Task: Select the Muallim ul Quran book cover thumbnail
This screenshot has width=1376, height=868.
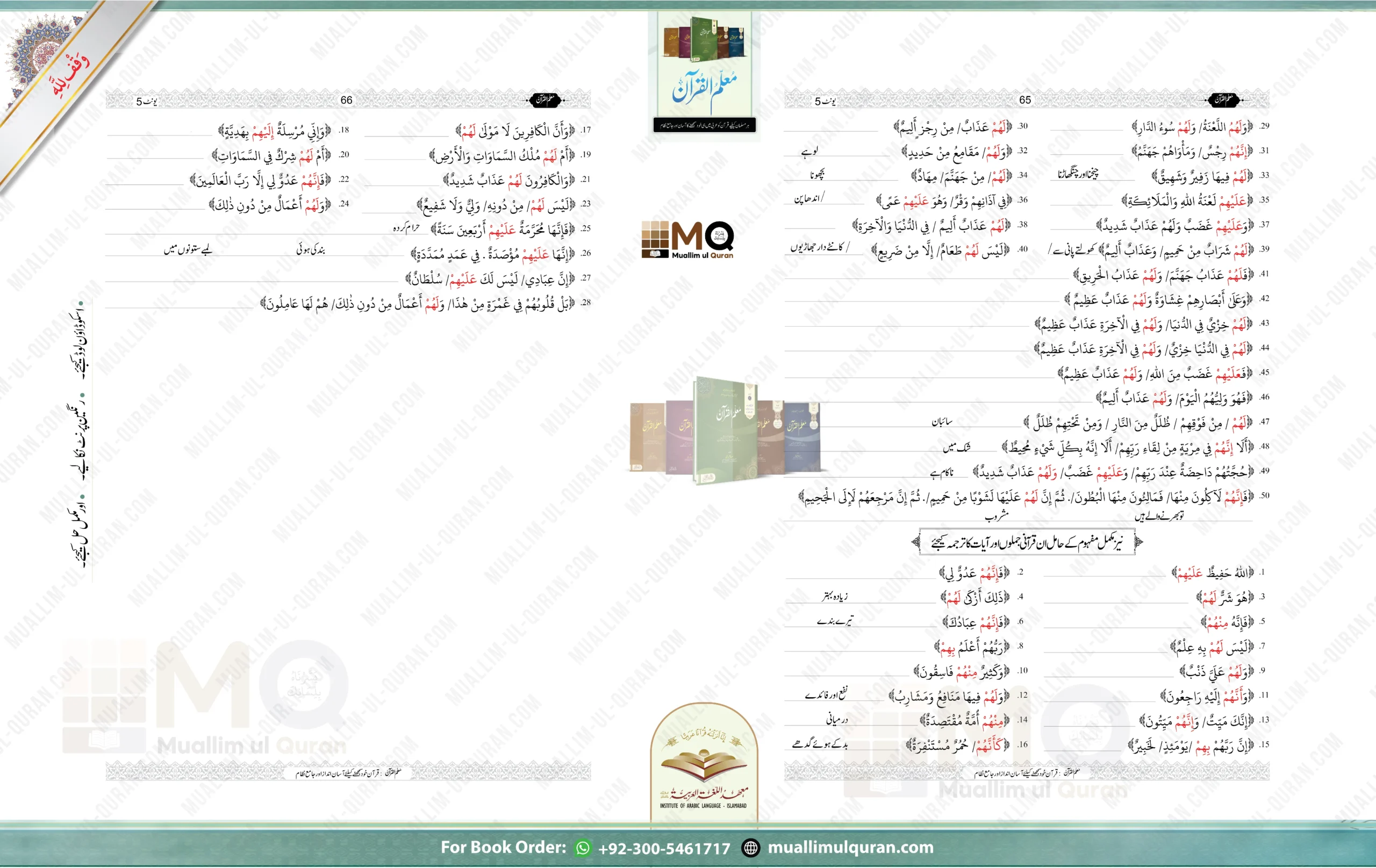Action: (x=704, y=71)
